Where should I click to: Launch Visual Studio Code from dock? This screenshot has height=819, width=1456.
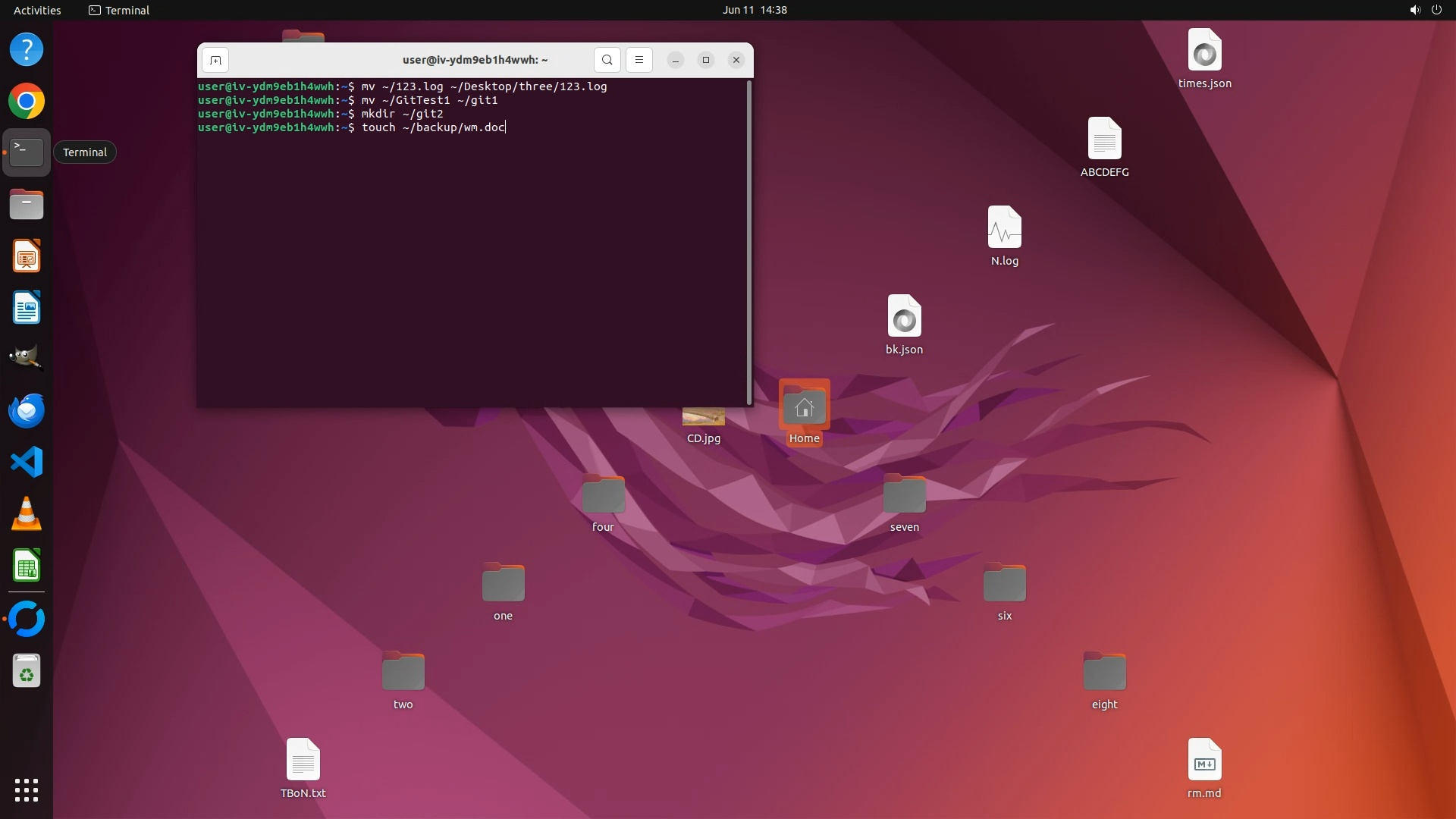tap(27, 462)
